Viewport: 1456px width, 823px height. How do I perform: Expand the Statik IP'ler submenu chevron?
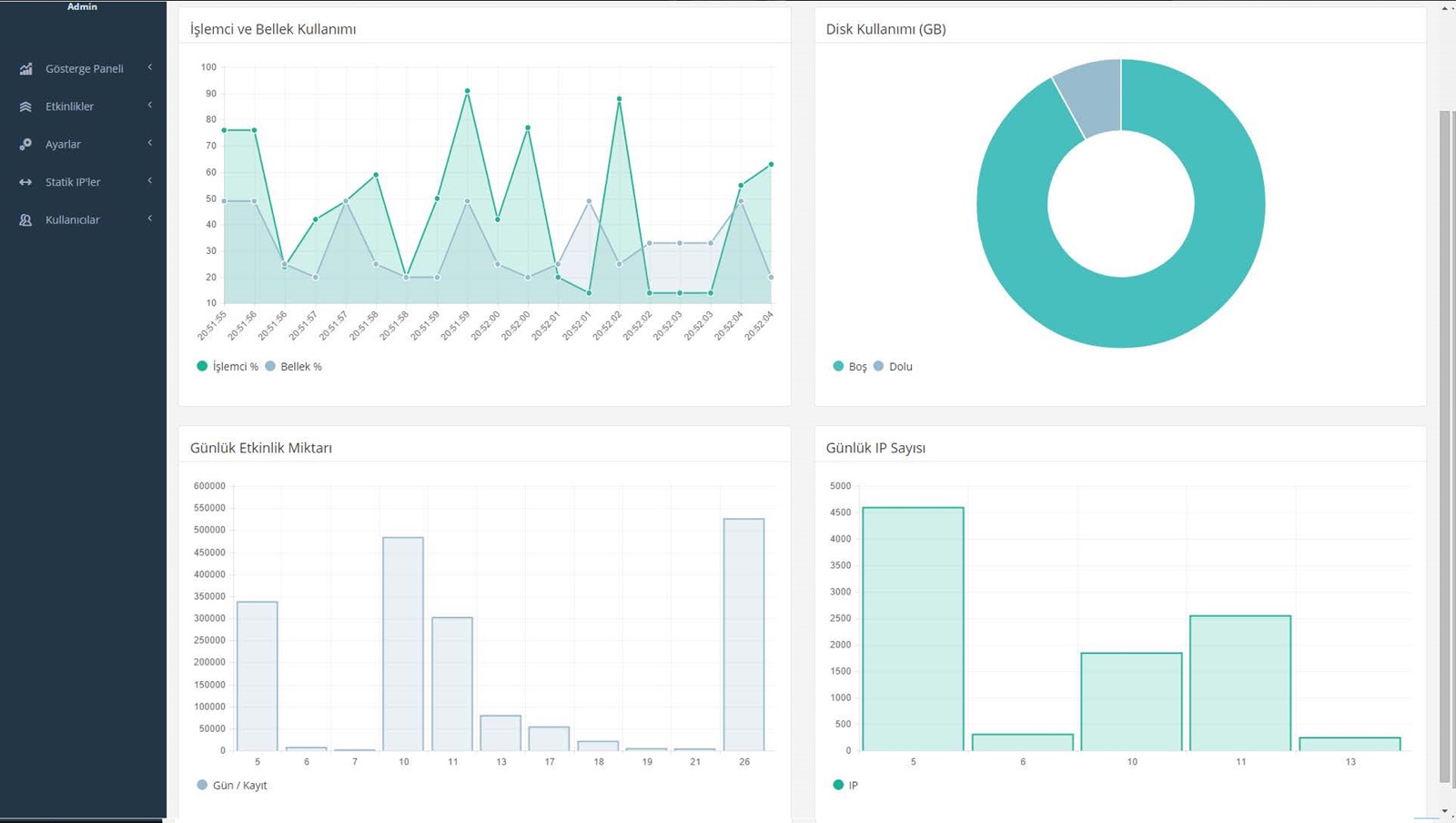coord(150,181)
